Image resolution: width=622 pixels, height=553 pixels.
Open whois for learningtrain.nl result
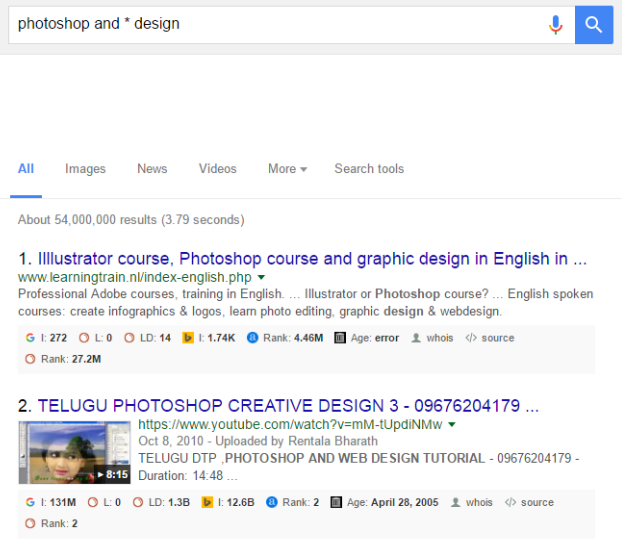click(x=432, y=338)
